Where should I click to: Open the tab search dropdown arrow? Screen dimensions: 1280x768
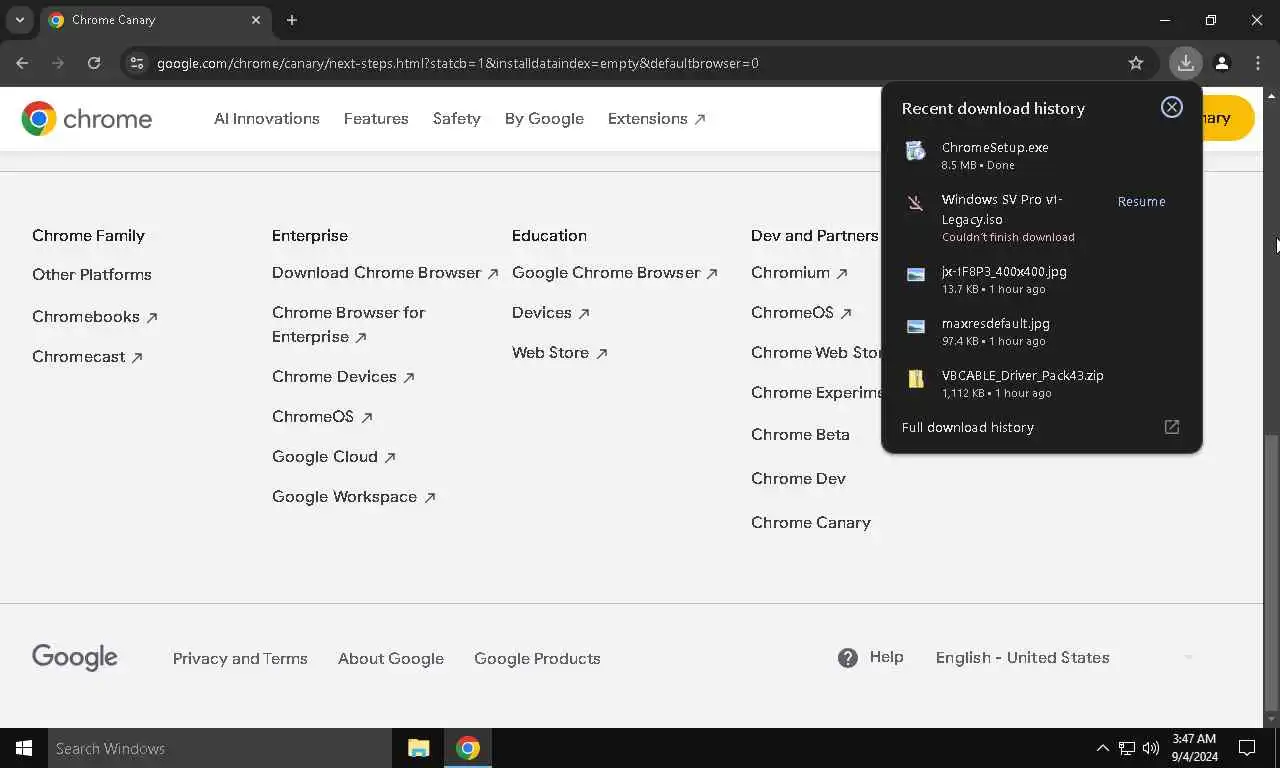(x=19, y=20)
